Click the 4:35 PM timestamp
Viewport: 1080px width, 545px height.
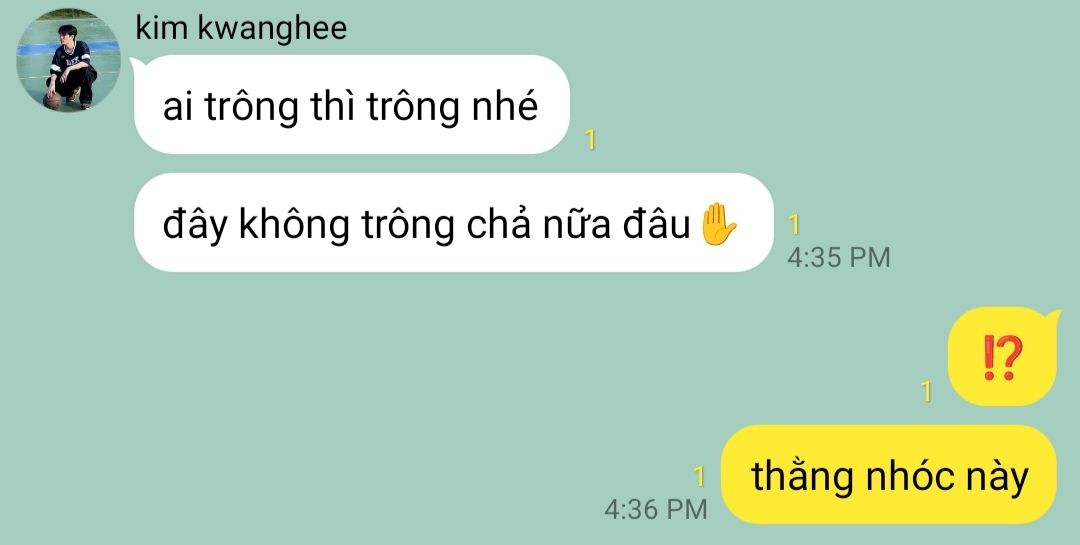[838, 258]
